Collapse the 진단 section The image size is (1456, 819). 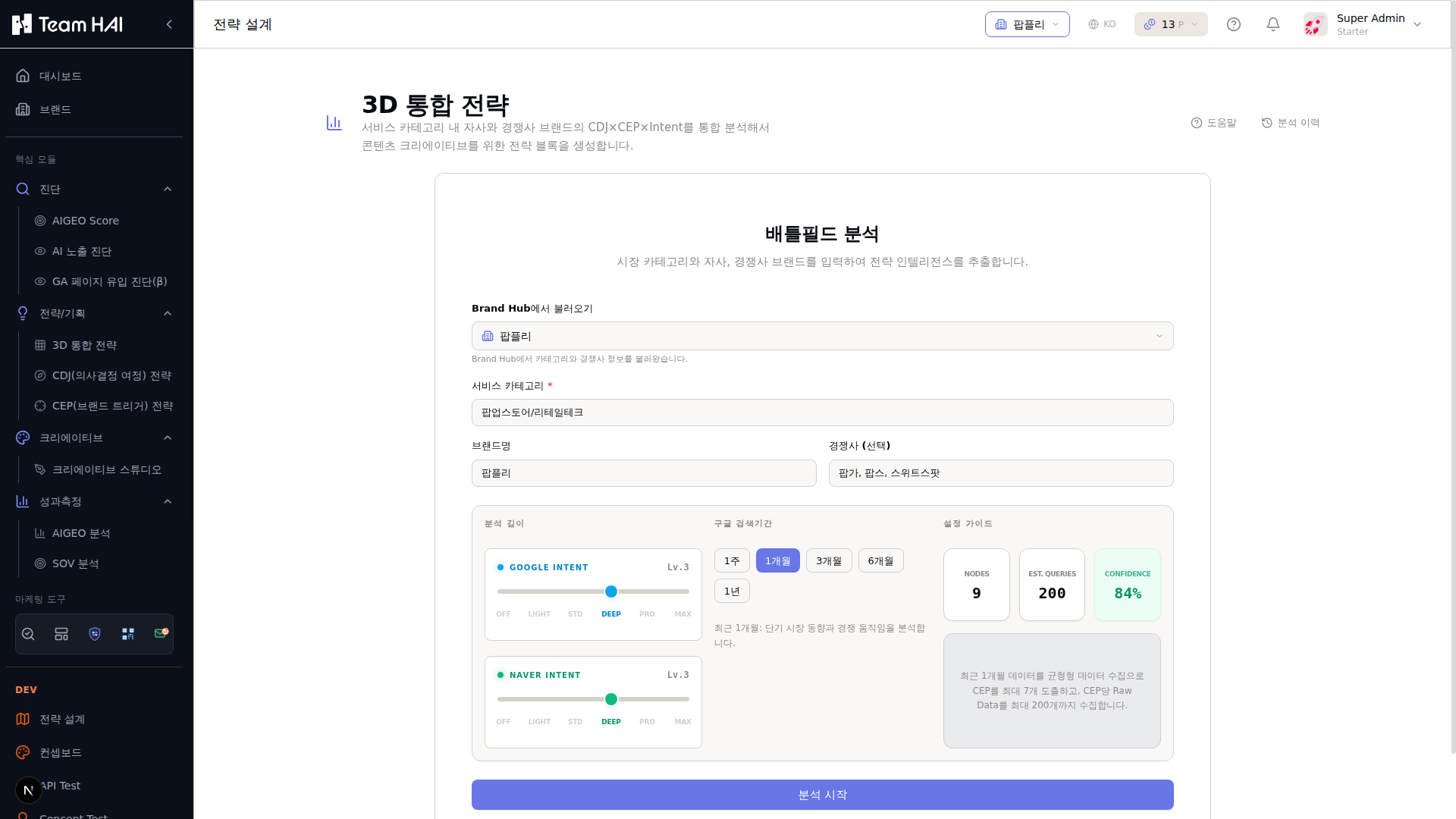168,189
